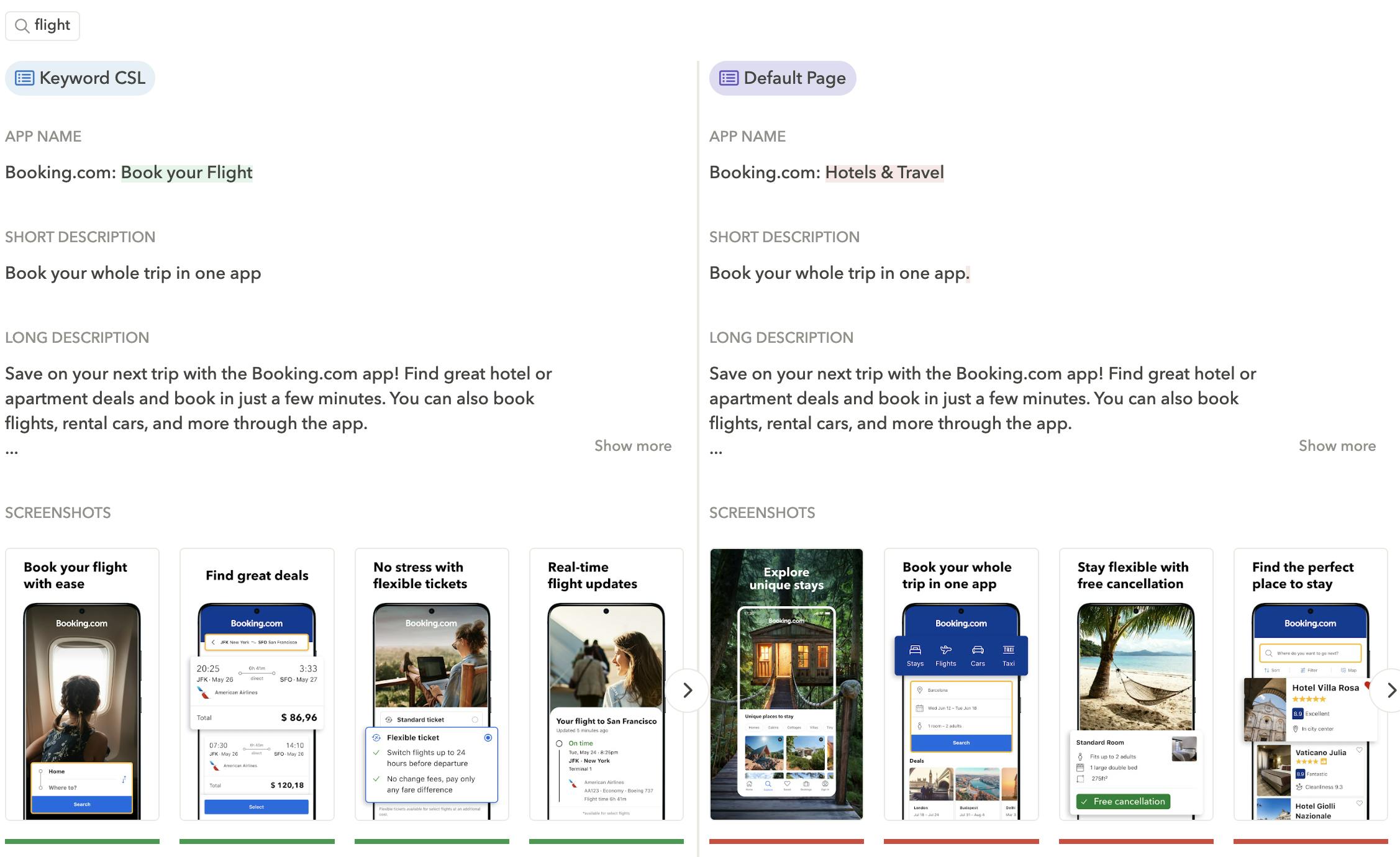Select the Flexible ticket radio button
This screenshot has width=1400, height=857.
[x=488, y=738]
